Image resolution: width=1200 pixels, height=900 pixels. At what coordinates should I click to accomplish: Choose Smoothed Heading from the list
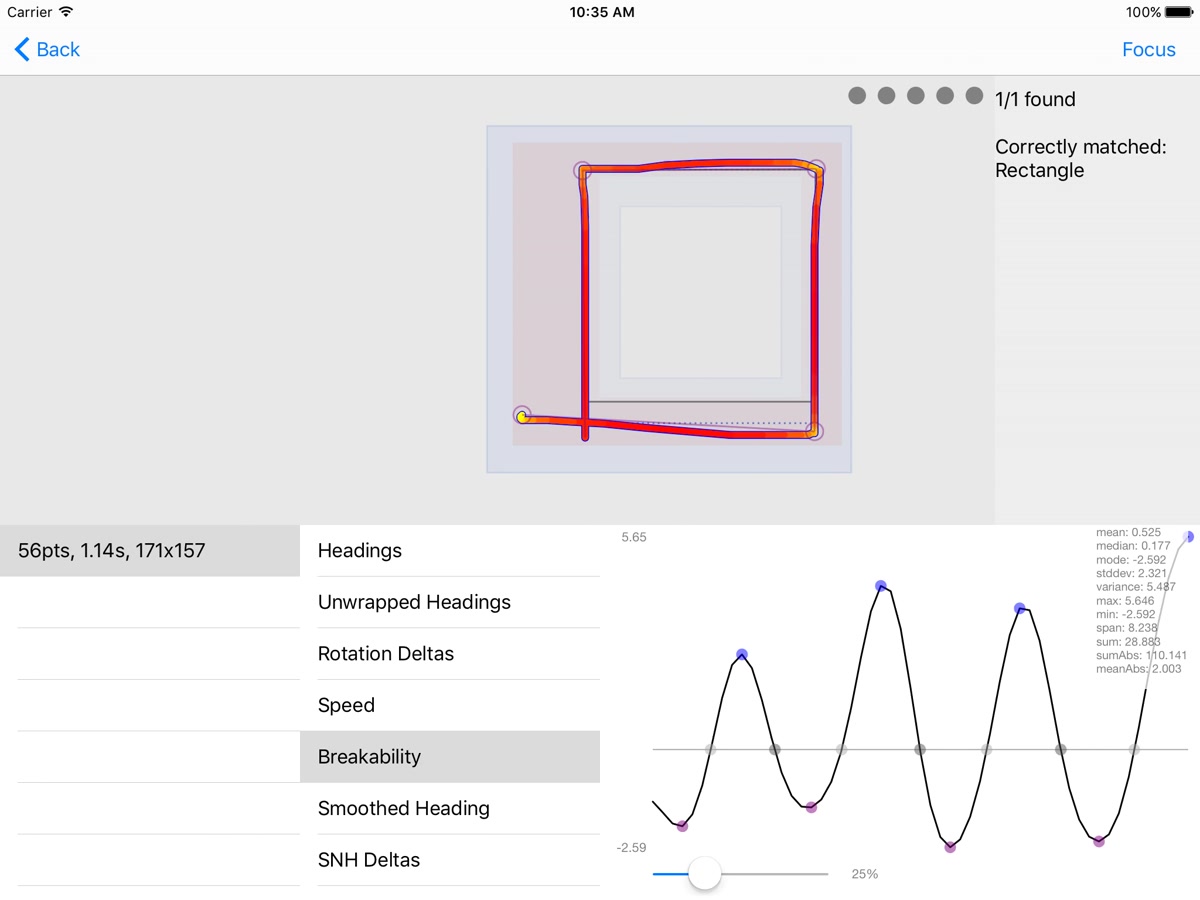pos(450,808)
